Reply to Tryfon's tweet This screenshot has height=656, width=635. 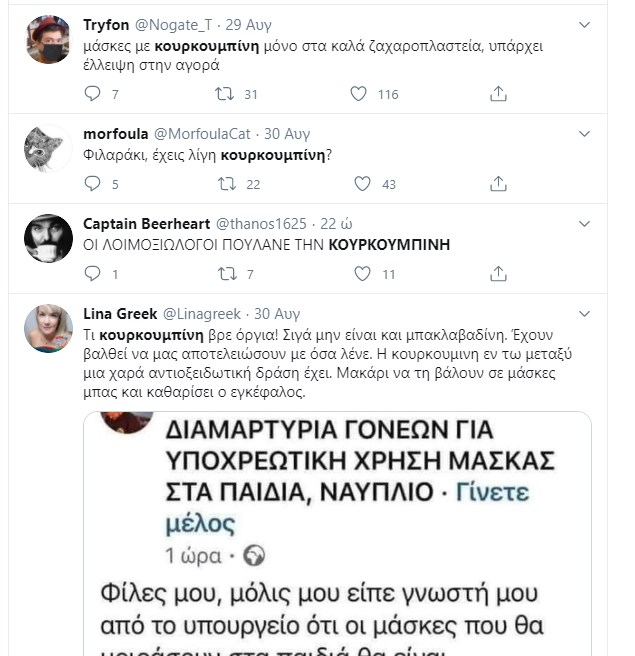pos(93,94)
